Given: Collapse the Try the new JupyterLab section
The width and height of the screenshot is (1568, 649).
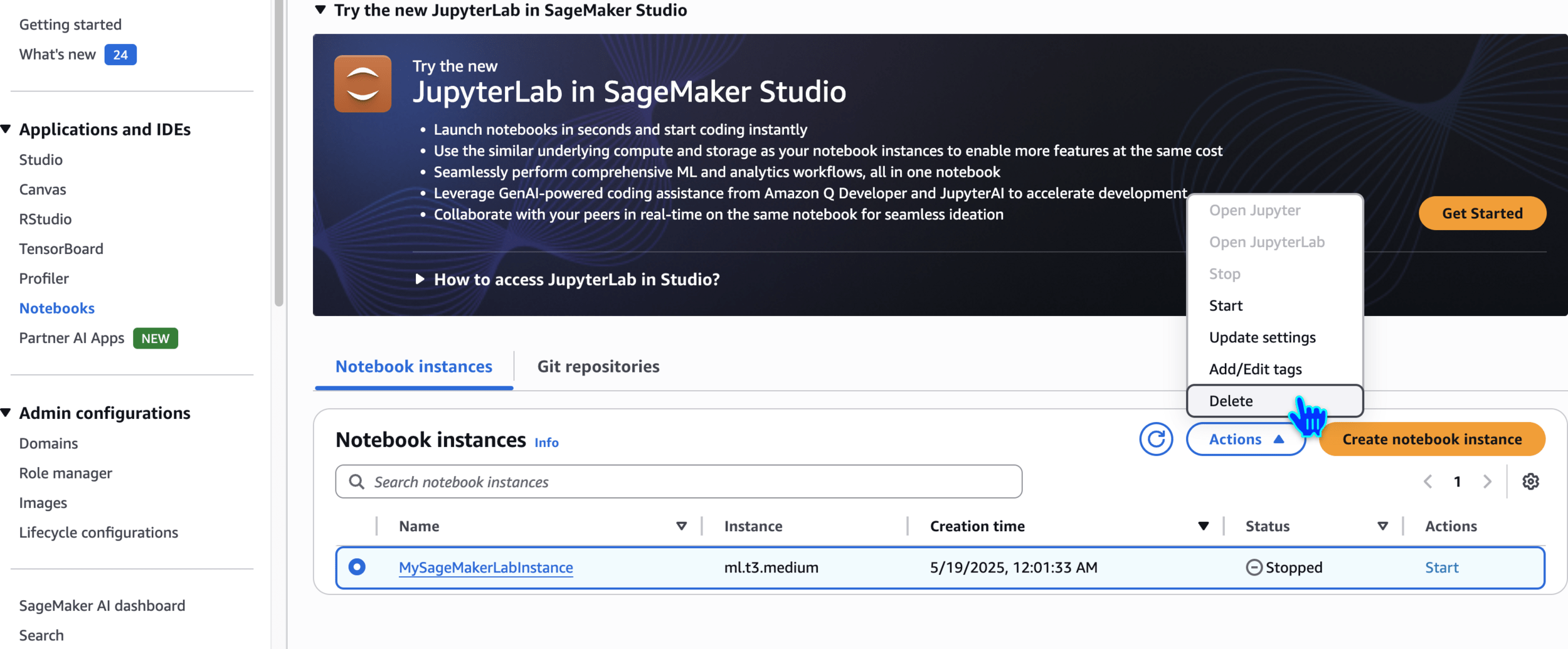Looking at the screenshot, I should pyautogui.click(x=320, y=10).
